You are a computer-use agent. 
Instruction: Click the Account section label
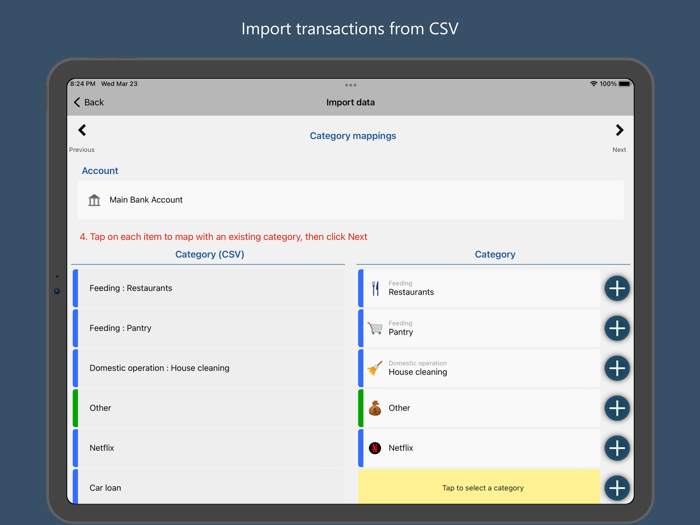100,171
